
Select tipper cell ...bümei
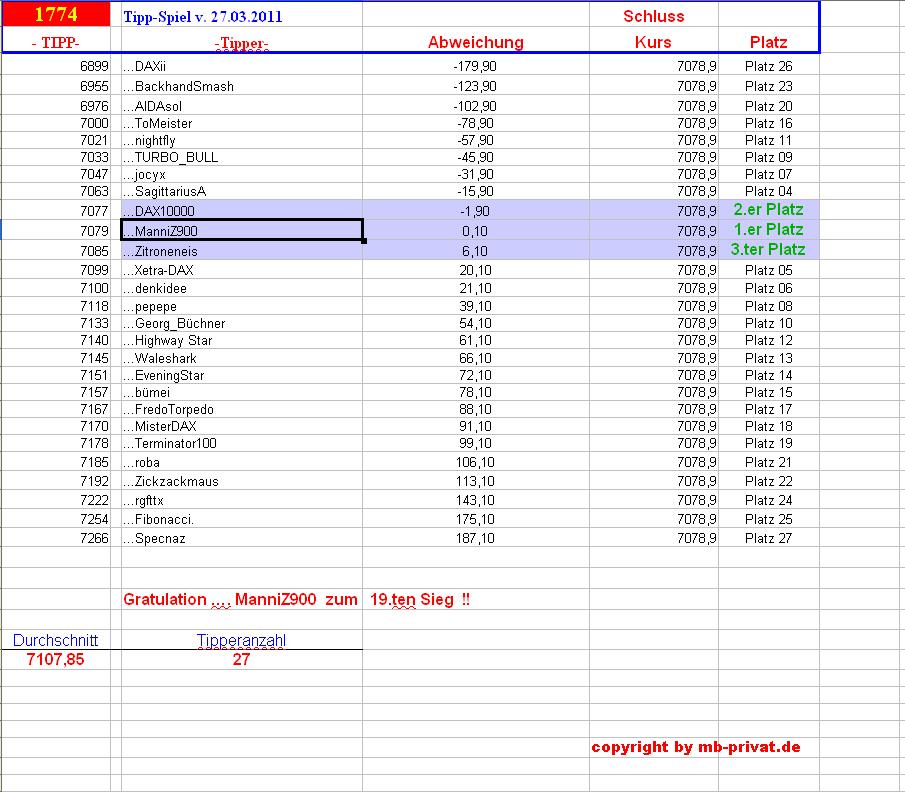(x=242, y=393)
